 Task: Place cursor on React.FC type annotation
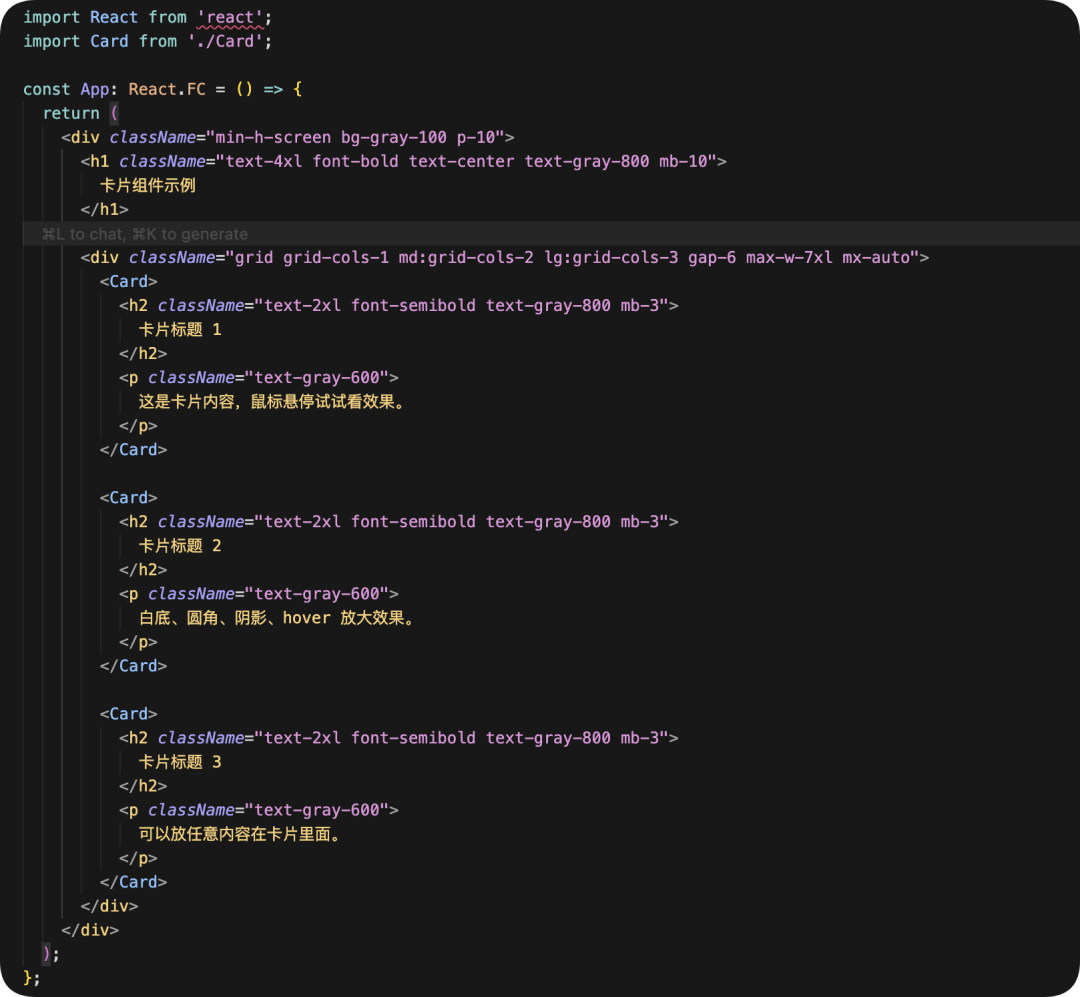pyautogui.click(x=167, y=90)
